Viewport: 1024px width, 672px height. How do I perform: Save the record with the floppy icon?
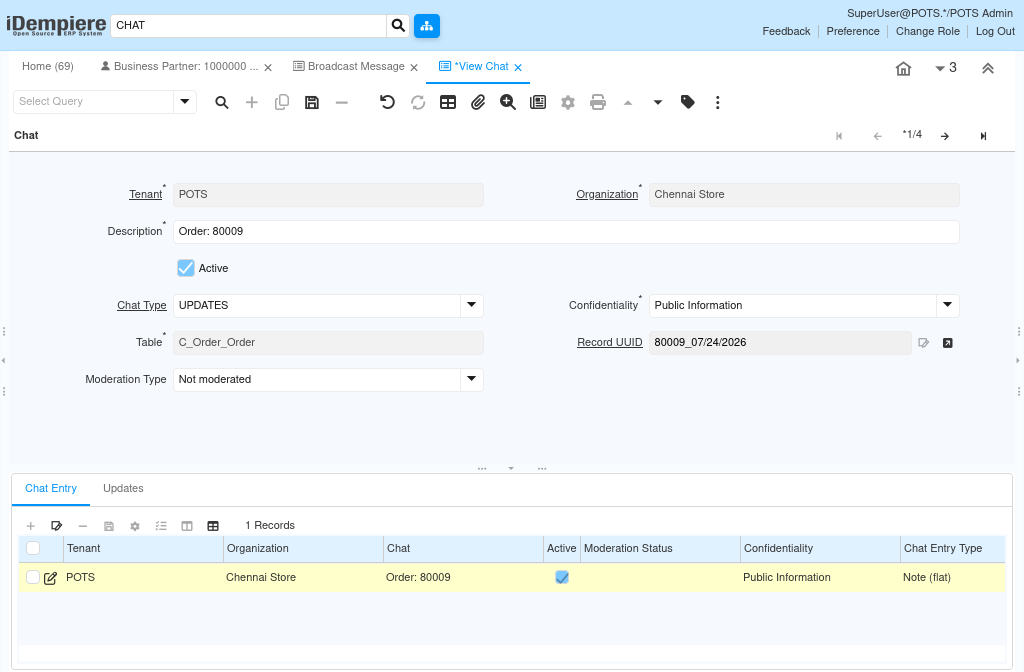pyautogui.click(x=312, y=103)
